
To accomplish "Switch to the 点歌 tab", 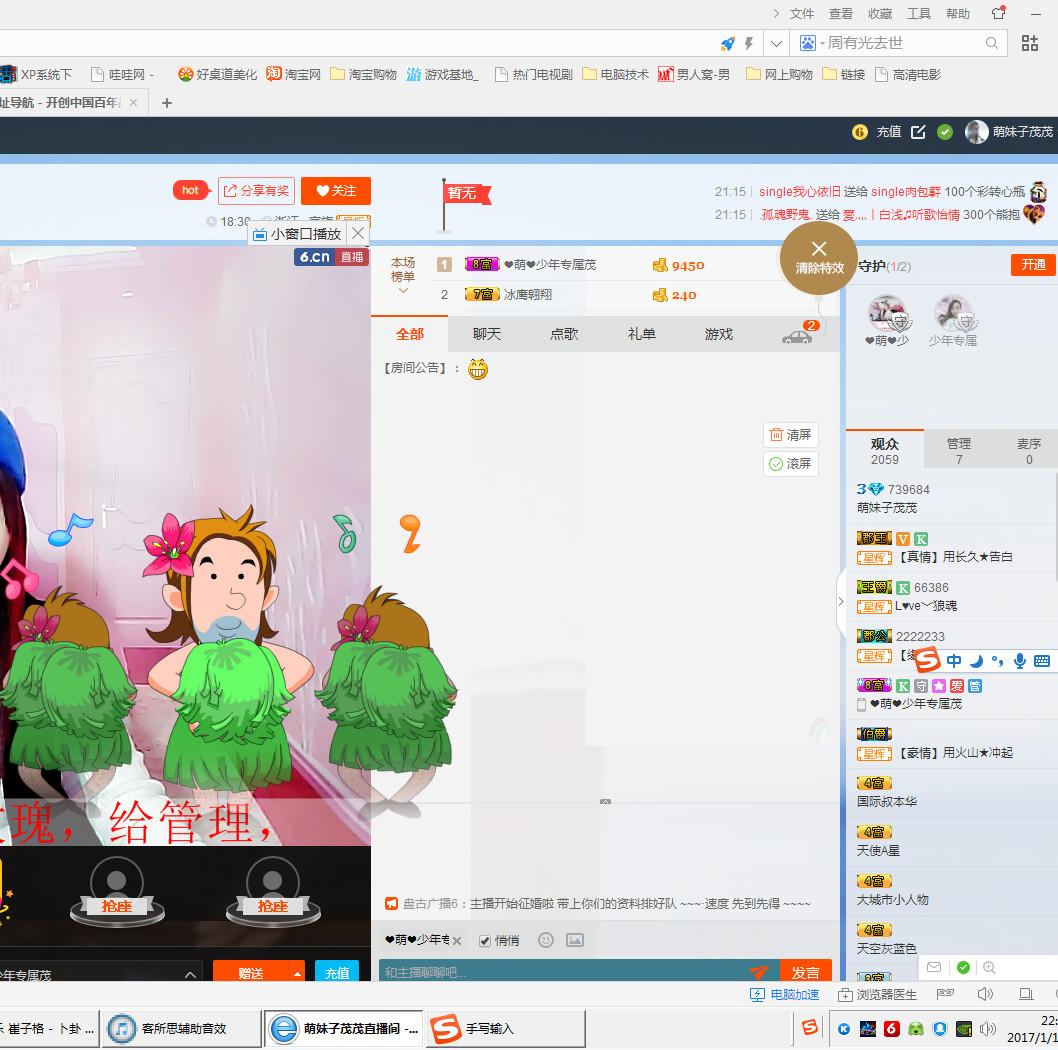I will click(563, 334).
